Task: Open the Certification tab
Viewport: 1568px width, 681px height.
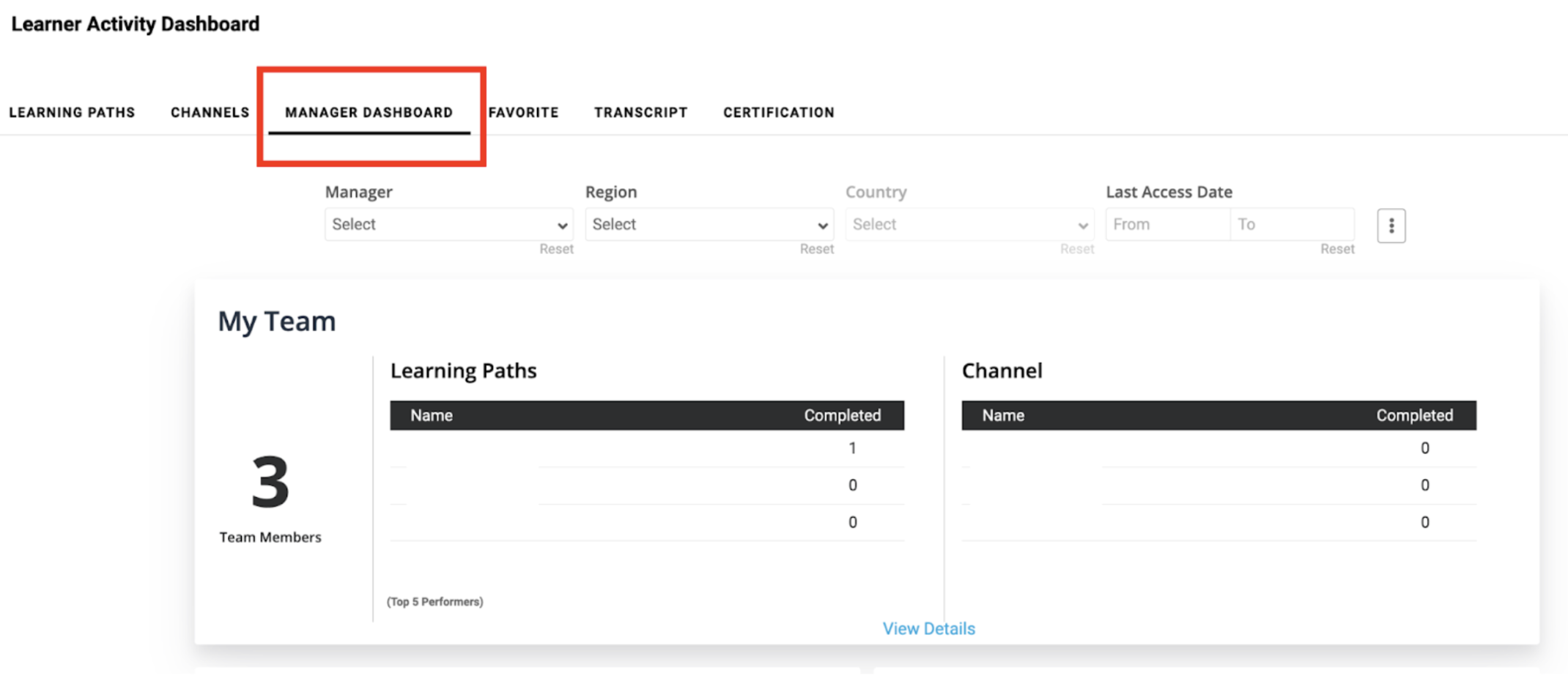Action: pos(779,112)
